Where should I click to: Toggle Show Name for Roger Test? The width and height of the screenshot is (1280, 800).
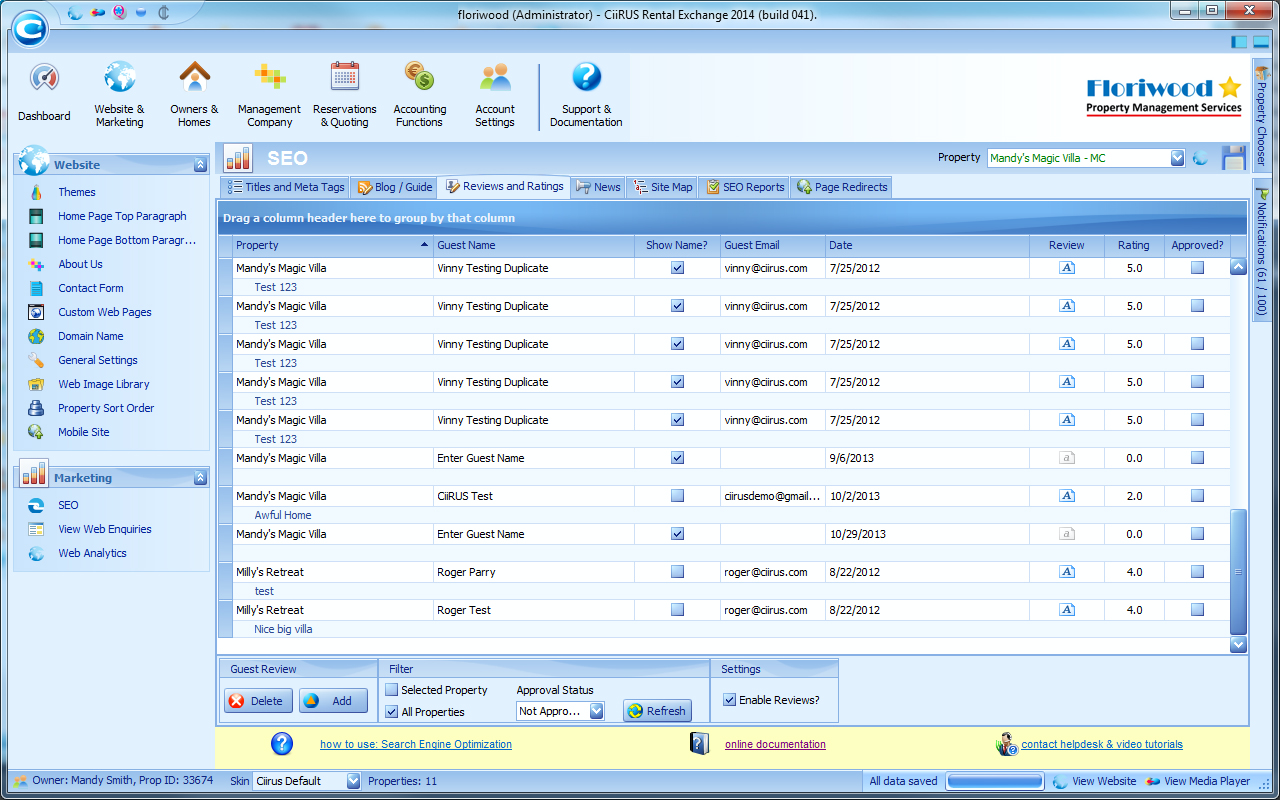678,610
